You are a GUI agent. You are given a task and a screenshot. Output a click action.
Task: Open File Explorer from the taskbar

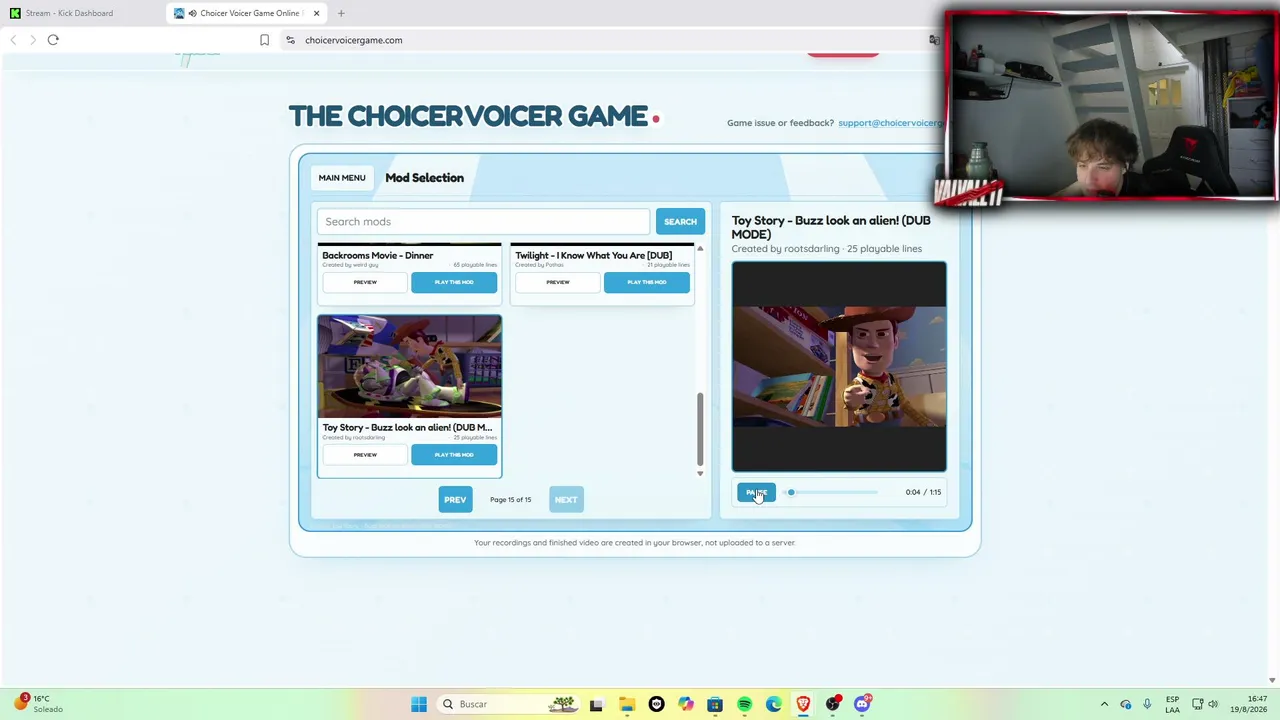626,704
